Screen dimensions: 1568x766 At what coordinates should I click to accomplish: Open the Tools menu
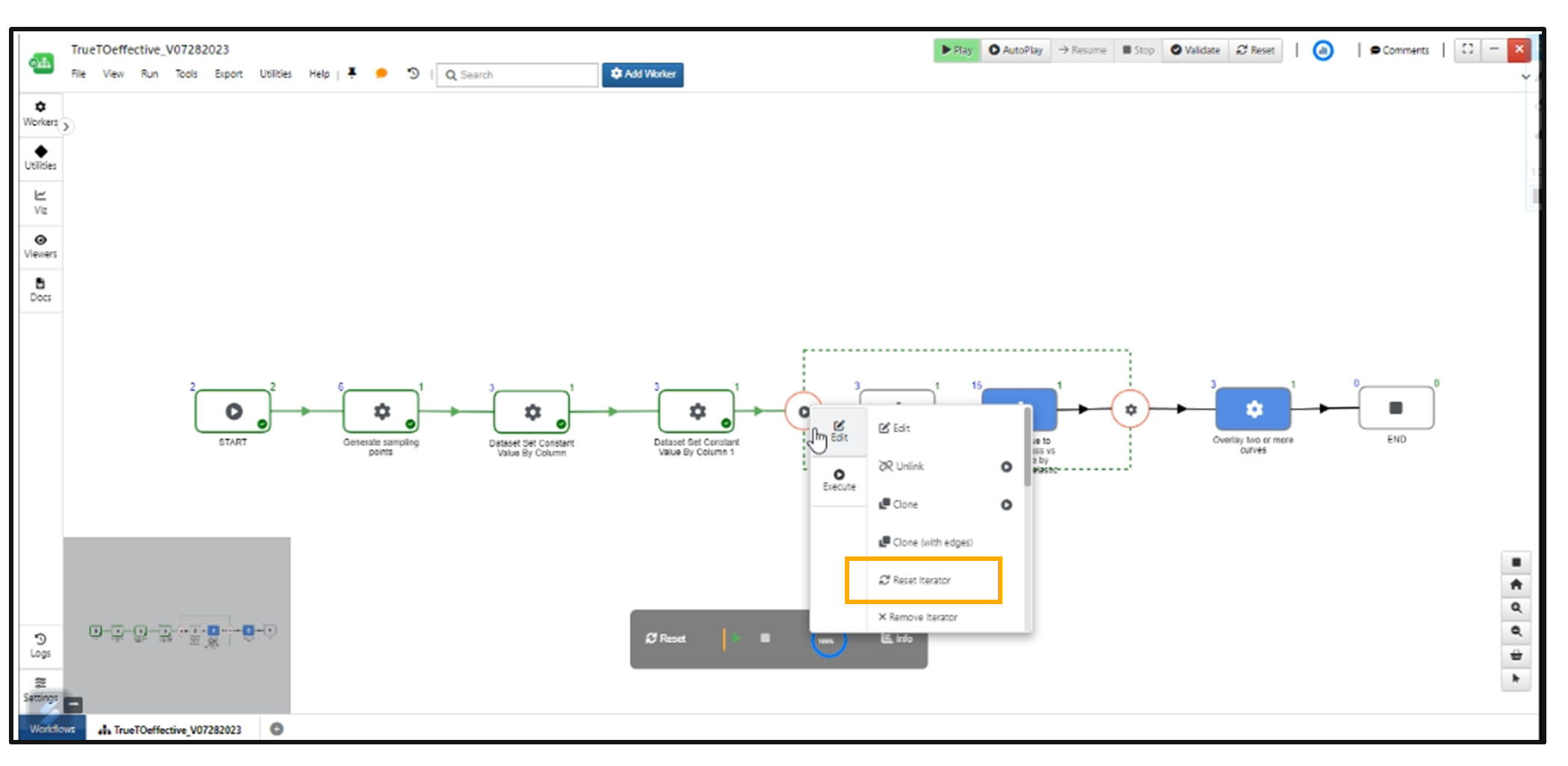(187, 74)
